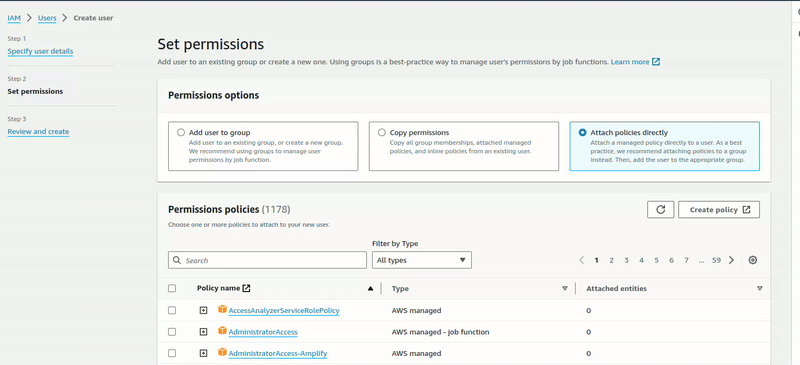
Task: Click the Set permissions step label
Action: point(35,91)
